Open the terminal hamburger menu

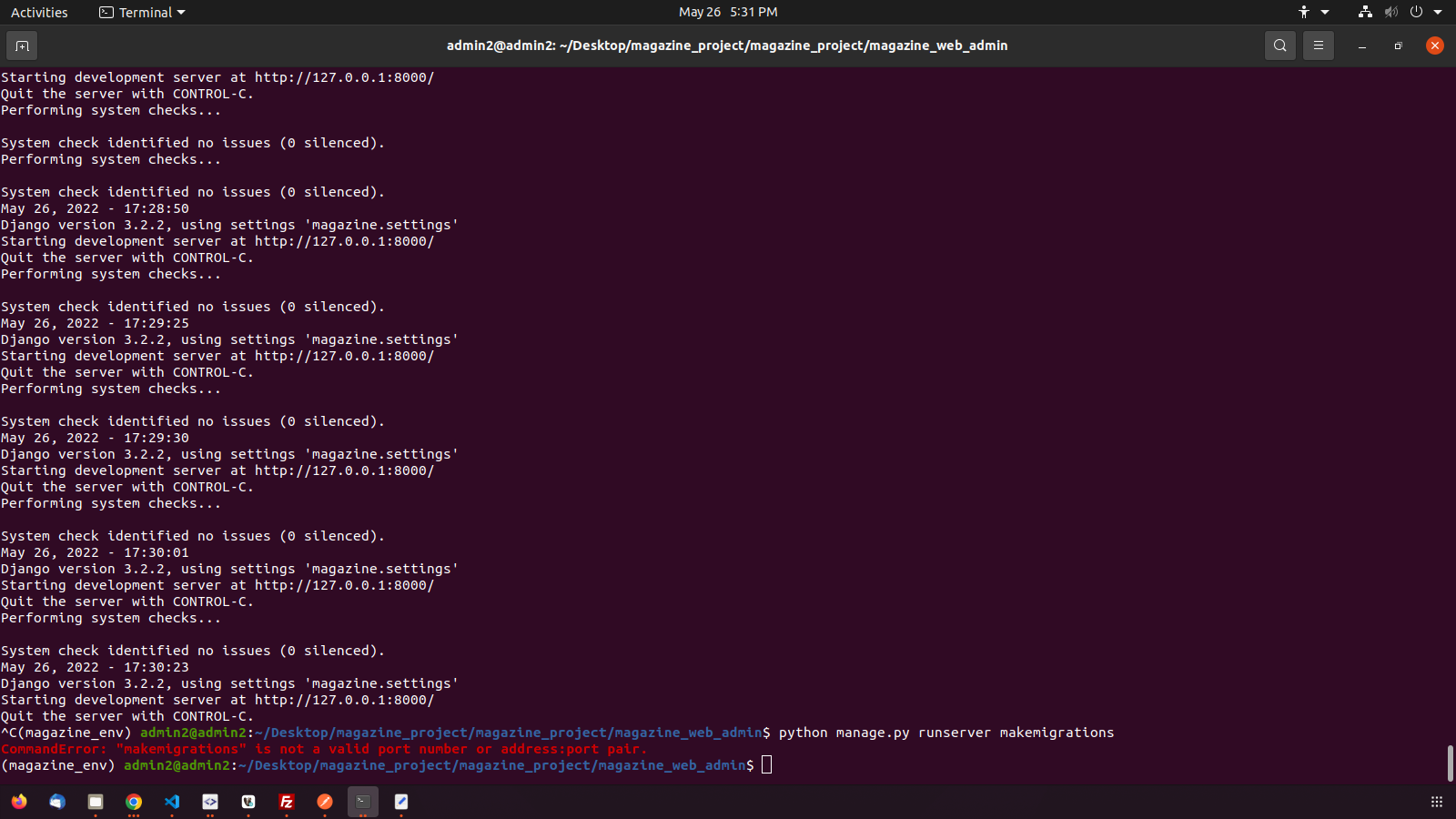pyautogui.click(x=1318, y=45)
